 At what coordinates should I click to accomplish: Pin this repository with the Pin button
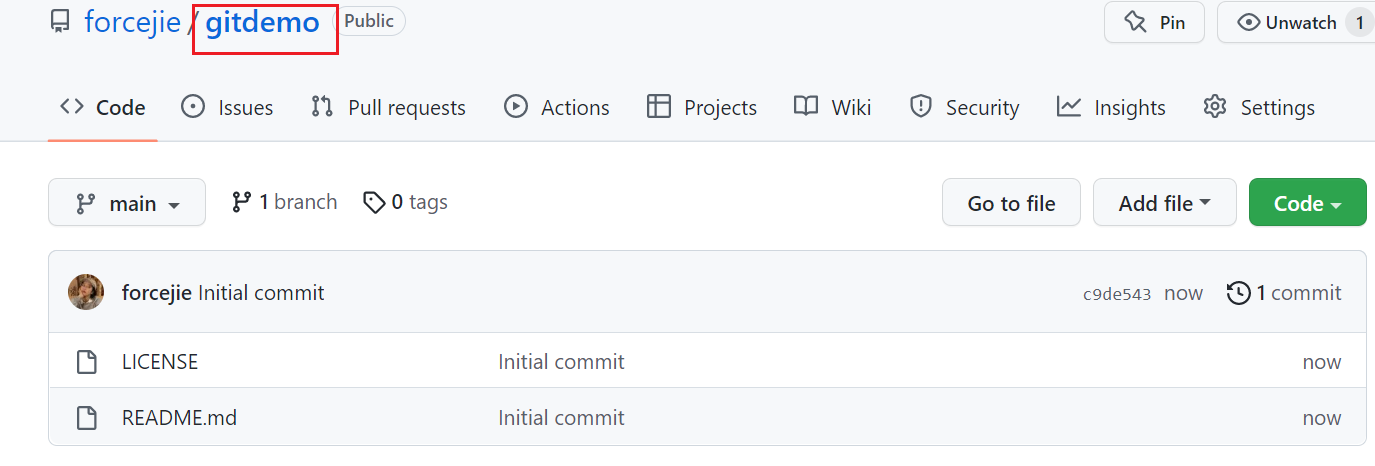point(1154,23)
